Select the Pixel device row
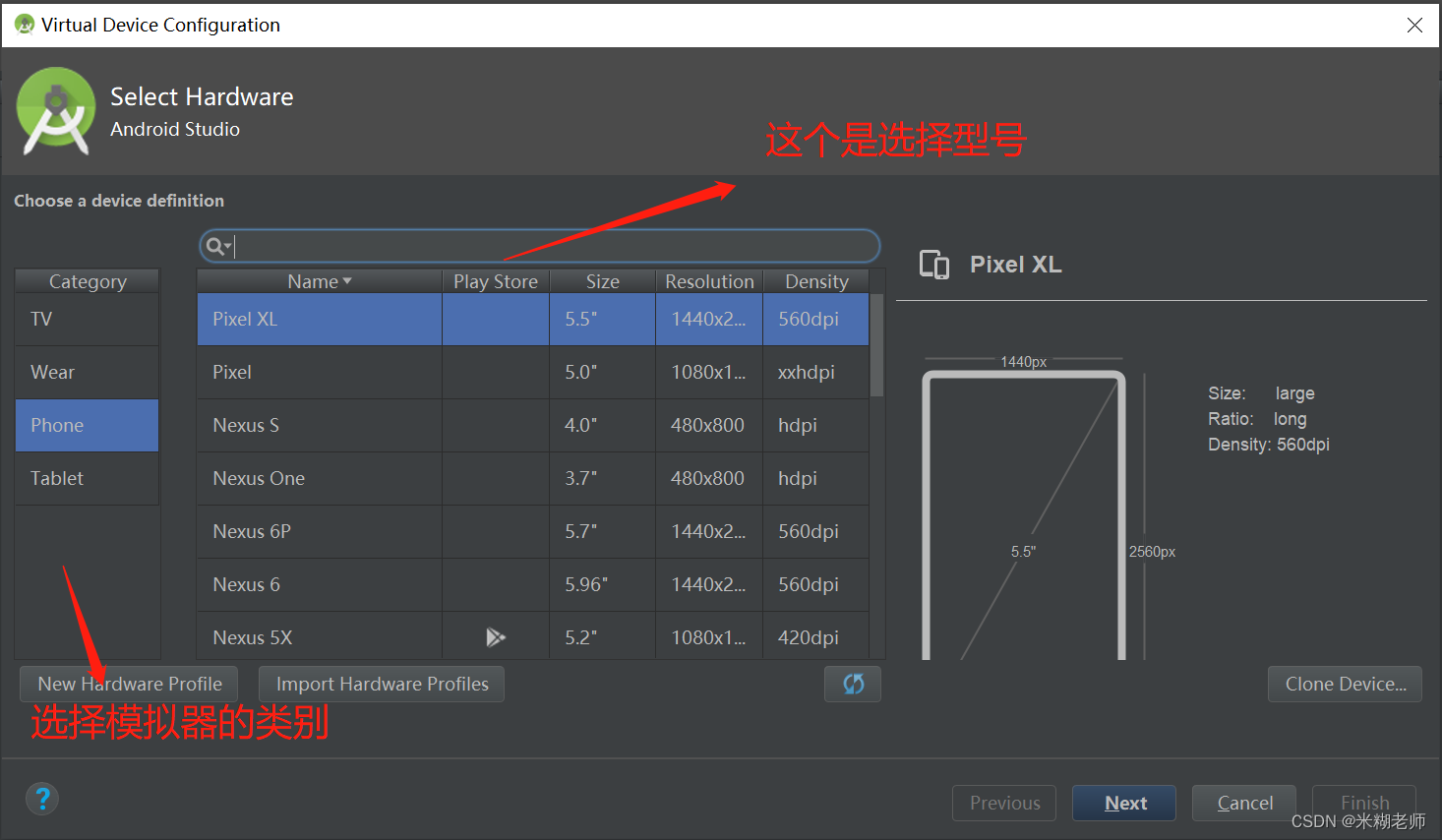 point(533,372)
